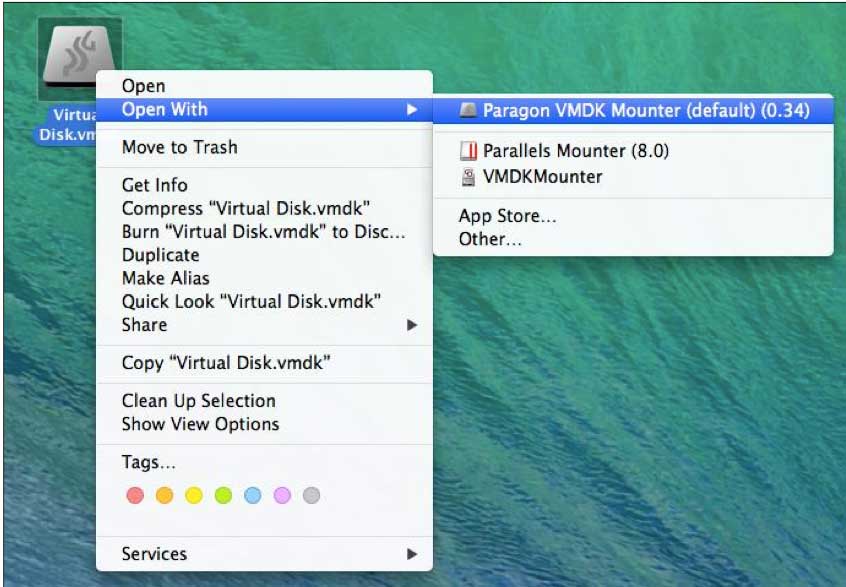This screenshot has height=587, width=846.
Task: Select Show View Options
Action: coord(264,424)
